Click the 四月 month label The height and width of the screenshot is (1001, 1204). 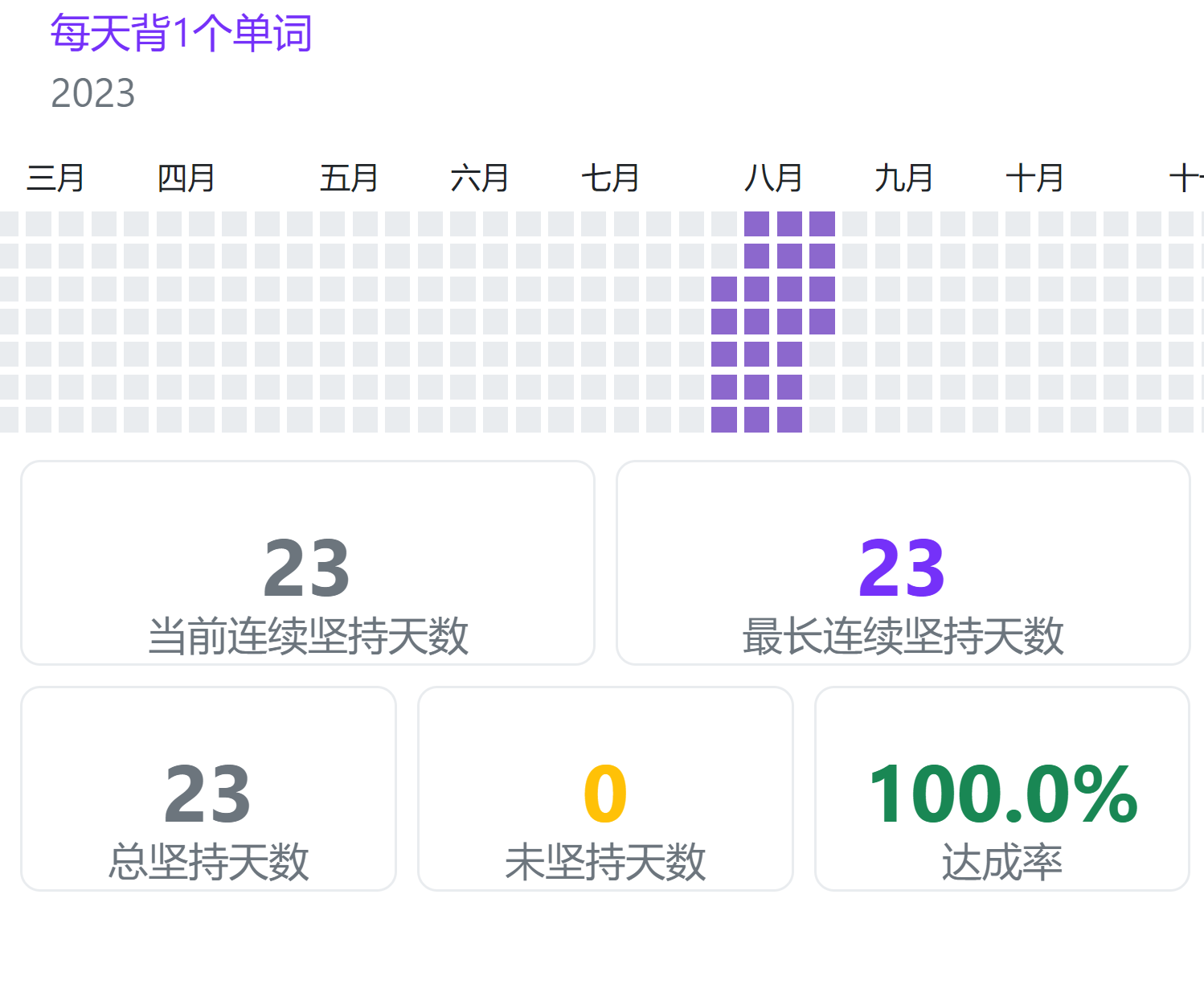[186, 178]
